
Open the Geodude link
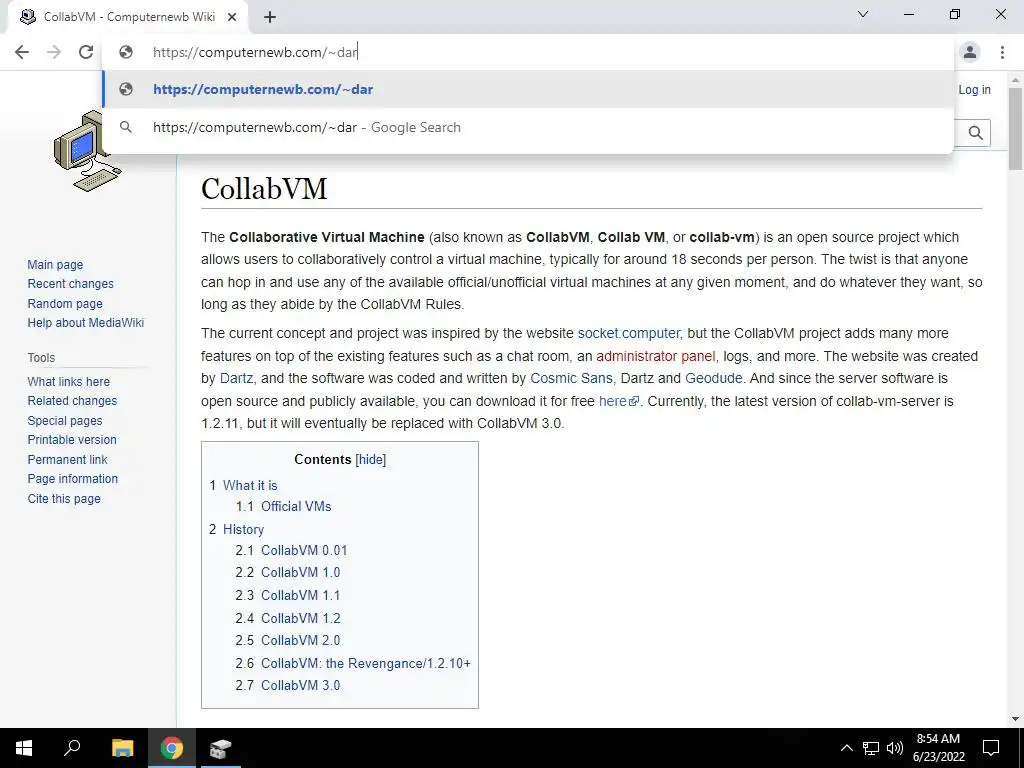coord(714,378)
